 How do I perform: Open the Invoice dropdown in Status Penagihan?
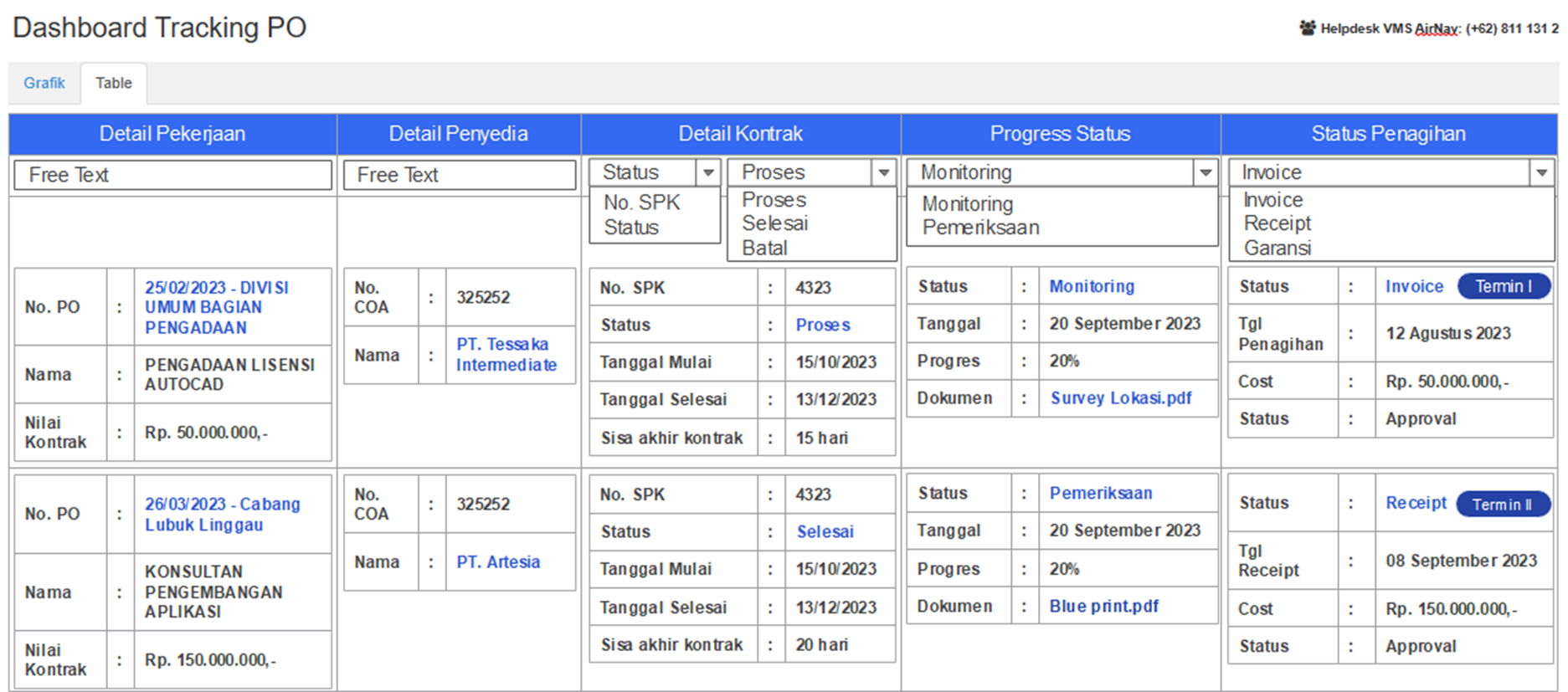[1541, 172]
